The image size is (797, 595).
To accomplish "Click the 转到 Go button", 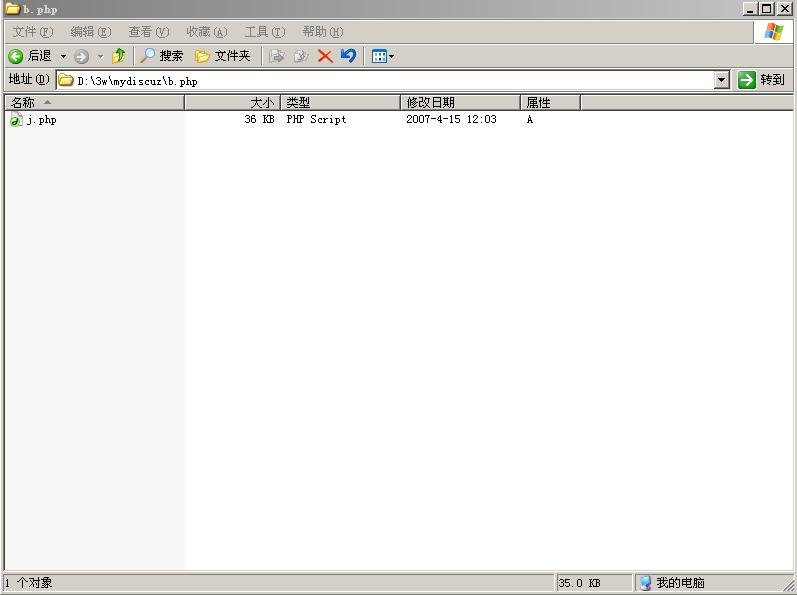I will [761, 80].
